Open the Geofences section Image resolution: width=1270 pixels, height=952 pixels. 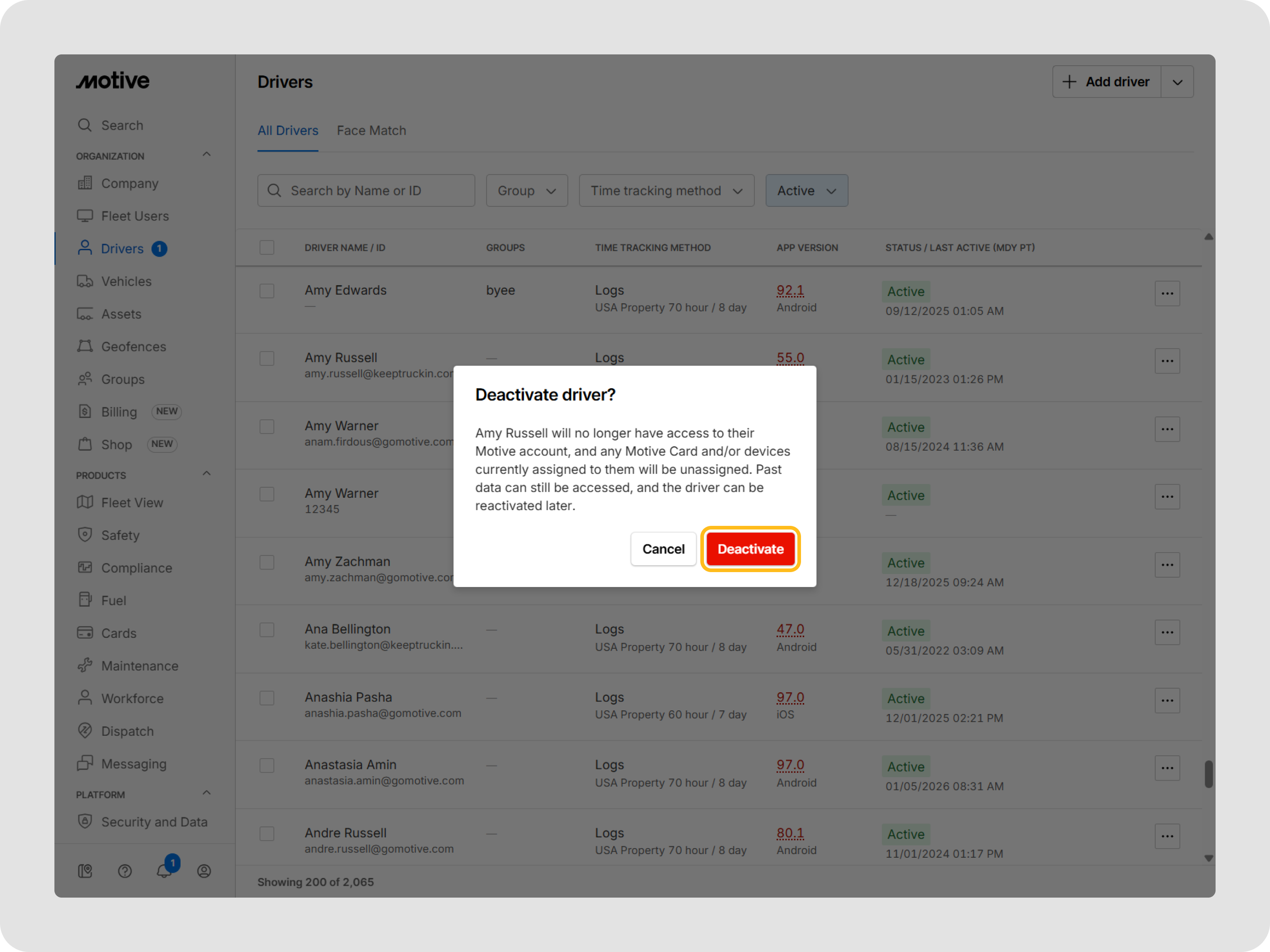pyautogui.click(x=133, y=346)
